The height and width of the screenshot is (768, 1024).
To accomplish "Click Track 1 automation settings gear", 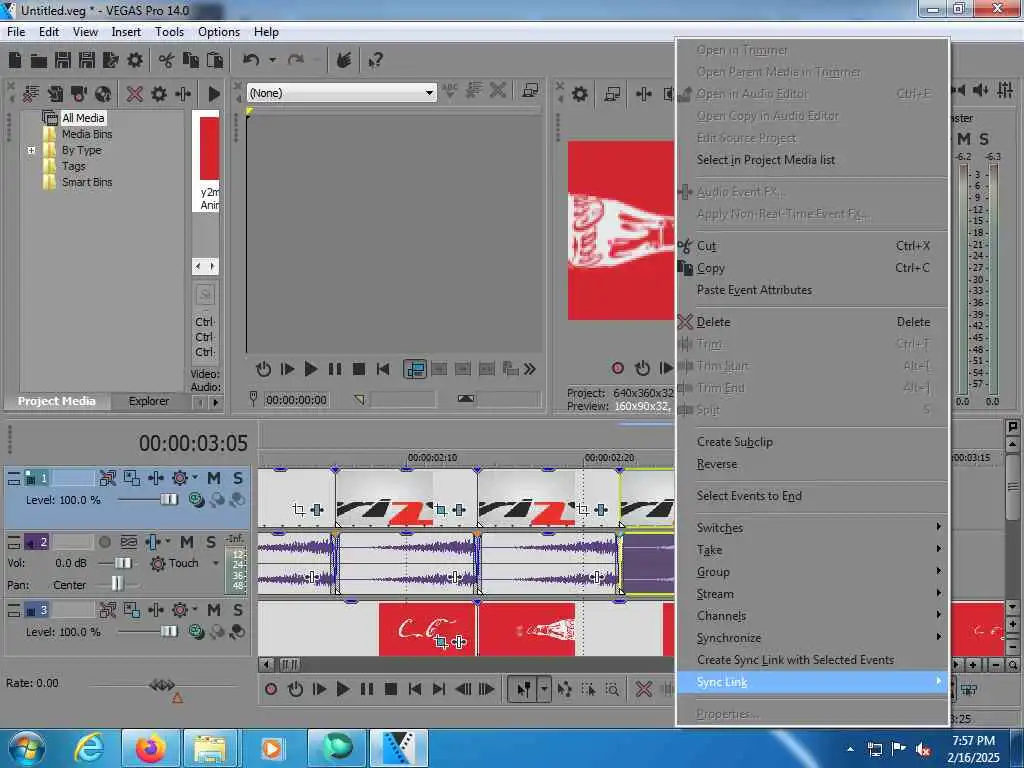I will coord(180,478).
